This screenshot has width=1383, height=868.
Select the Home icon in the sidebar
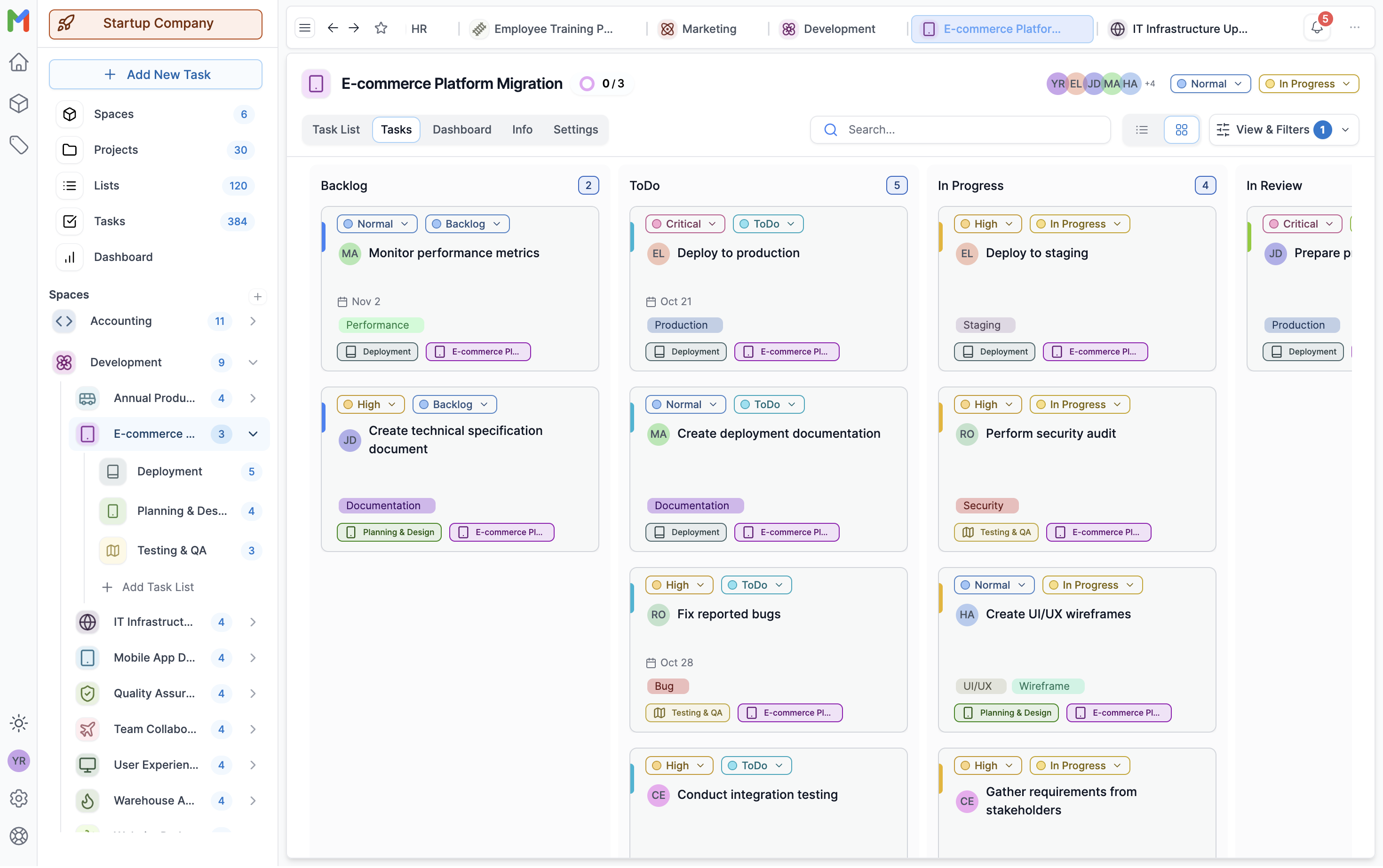pyautogui.click(x=18, y=62)
